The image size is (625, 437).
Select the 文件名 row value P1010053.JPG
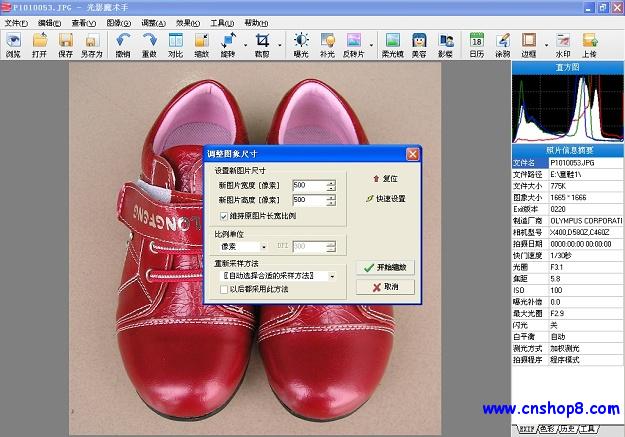586,163
